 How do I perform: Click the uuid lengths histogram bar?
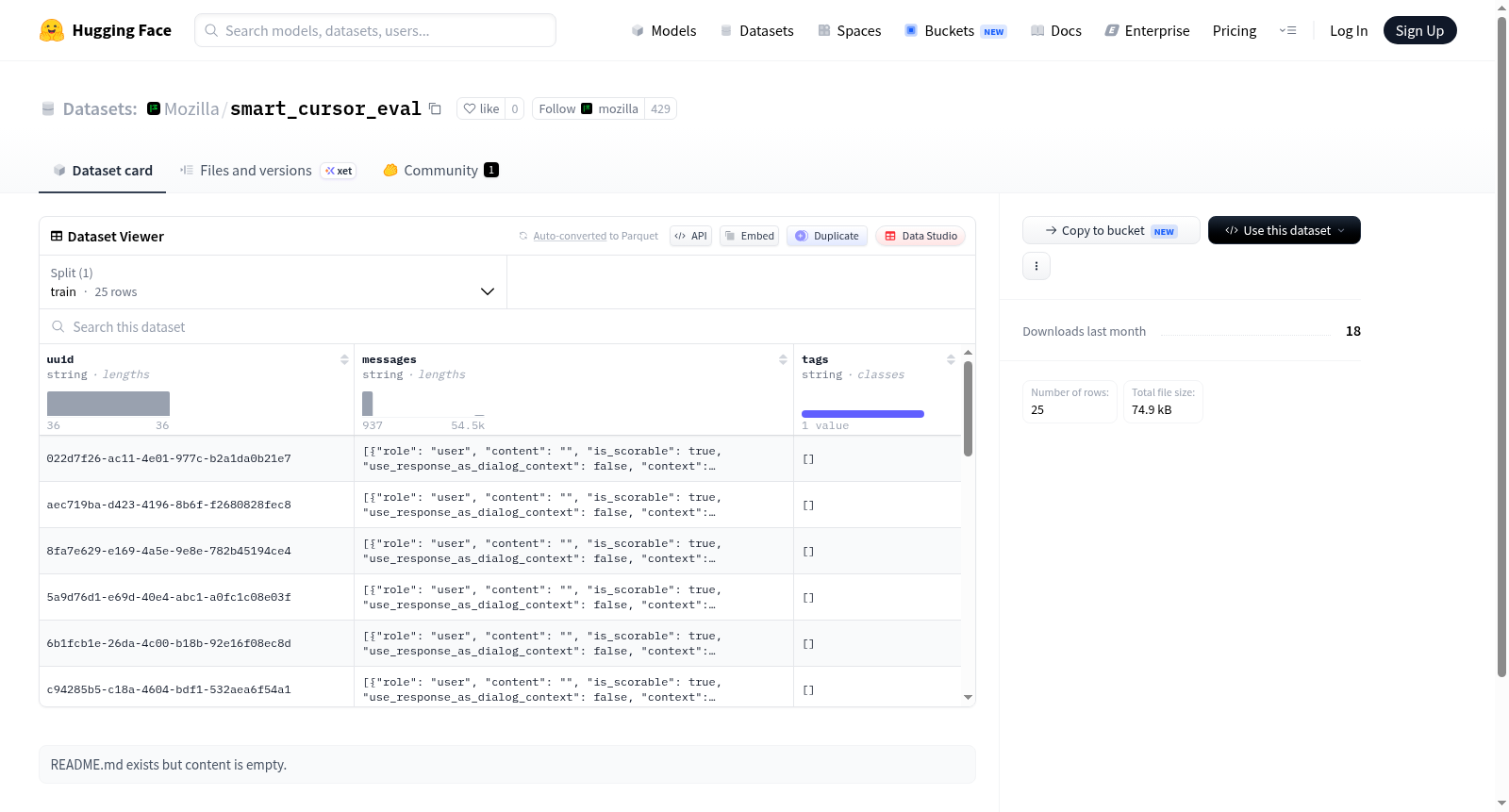108,404
